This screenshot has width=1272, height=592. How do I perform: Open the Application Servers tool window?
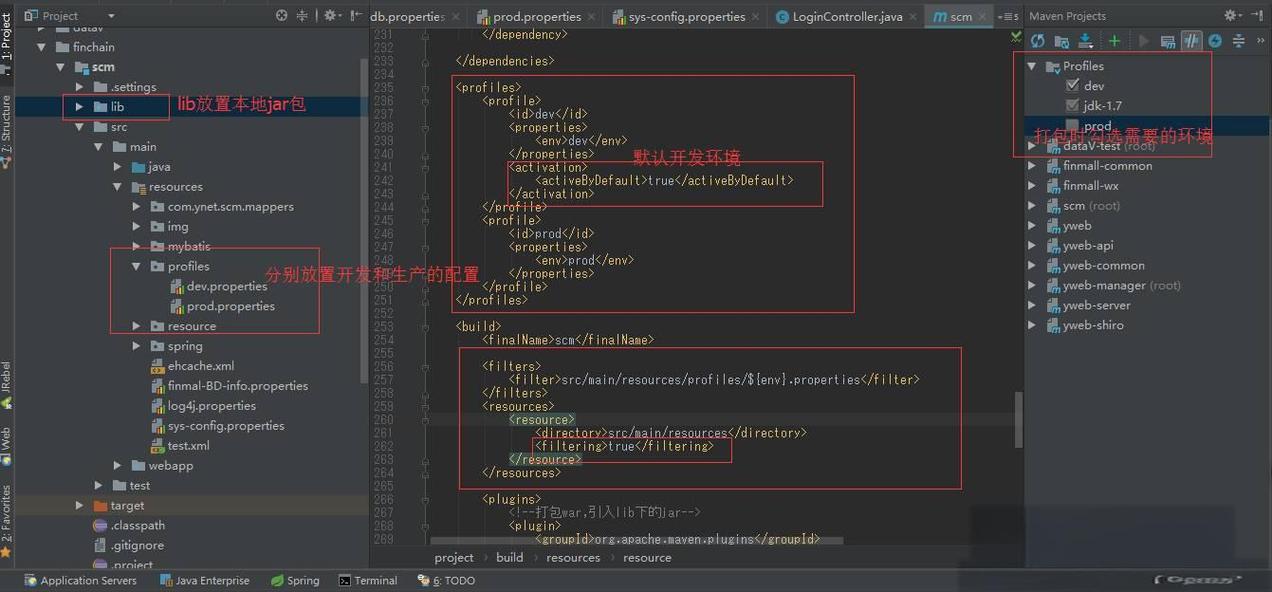tap(80, 581)
